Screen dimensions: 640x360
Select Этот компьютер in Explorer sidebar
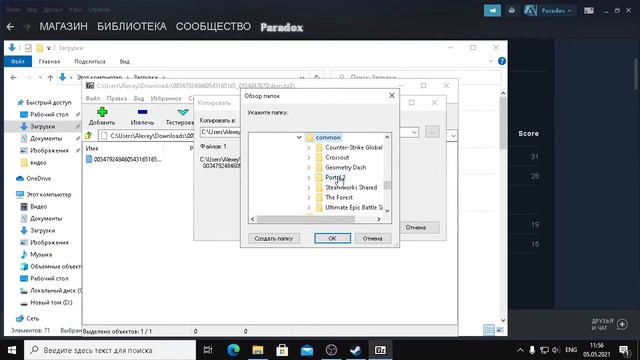(x=44, y=195)
